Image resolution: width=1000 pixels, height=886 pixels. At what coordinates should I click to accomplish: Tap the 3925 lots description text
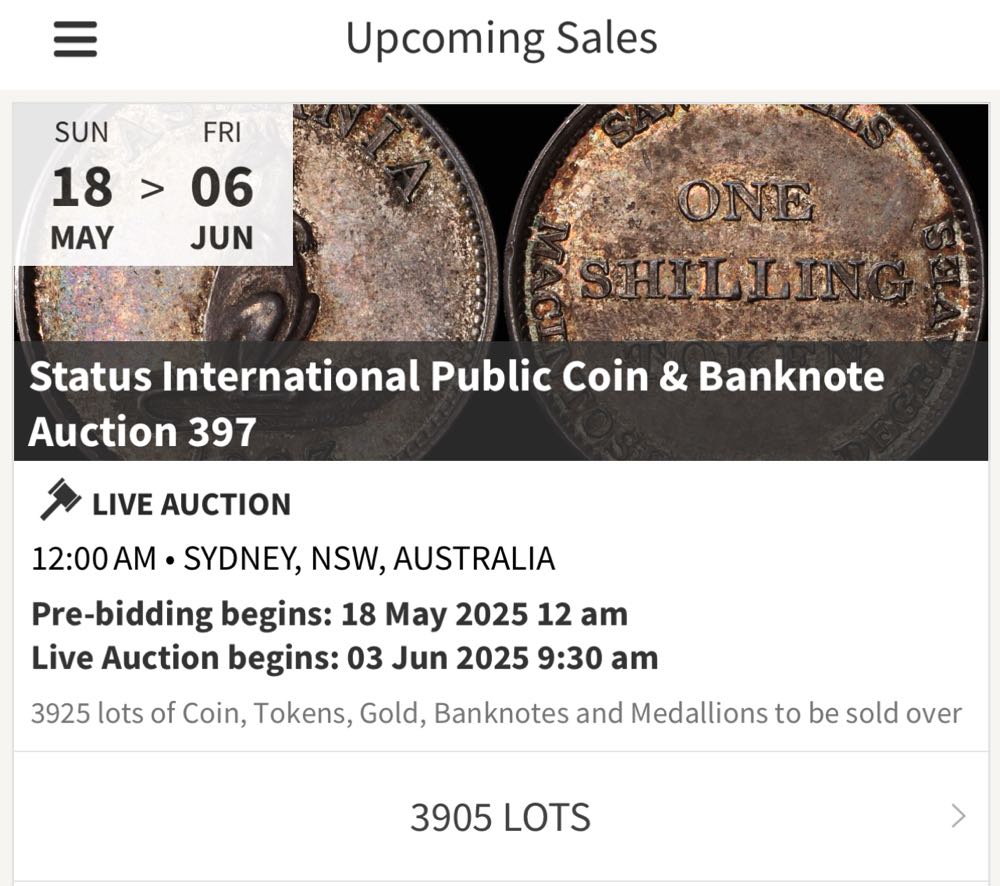[x=496, y=713]
